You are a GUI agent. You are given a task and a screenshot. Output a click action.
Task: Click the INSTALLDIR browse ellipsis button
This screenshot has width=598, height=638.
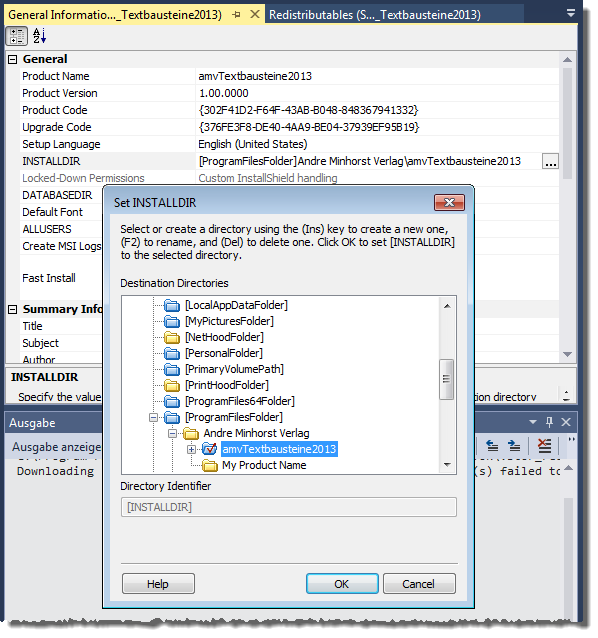pyautogui.click(x=550, y=162)
